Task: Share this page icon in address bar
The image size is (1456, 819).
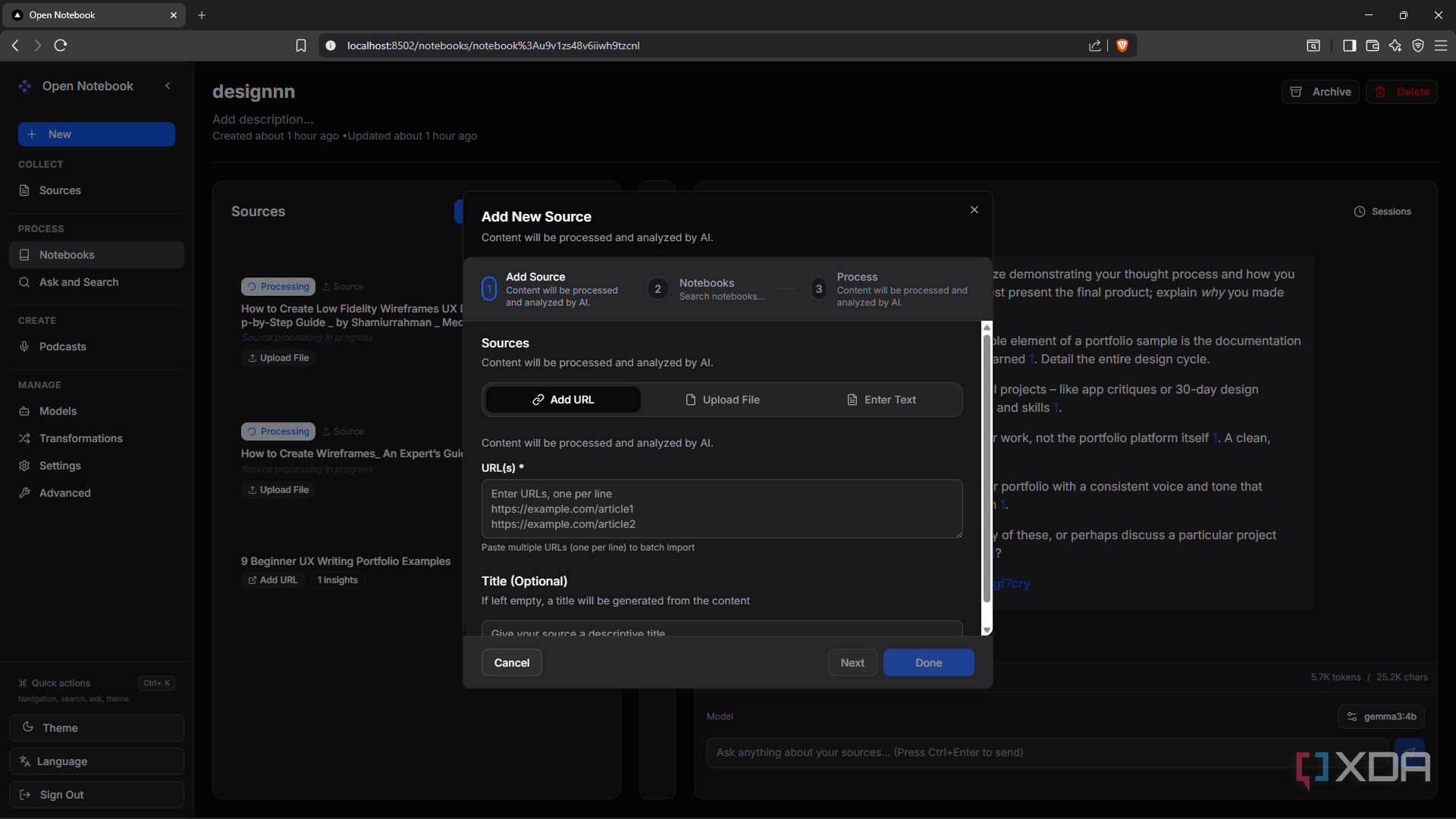Action: click(x=1095, y=45)
